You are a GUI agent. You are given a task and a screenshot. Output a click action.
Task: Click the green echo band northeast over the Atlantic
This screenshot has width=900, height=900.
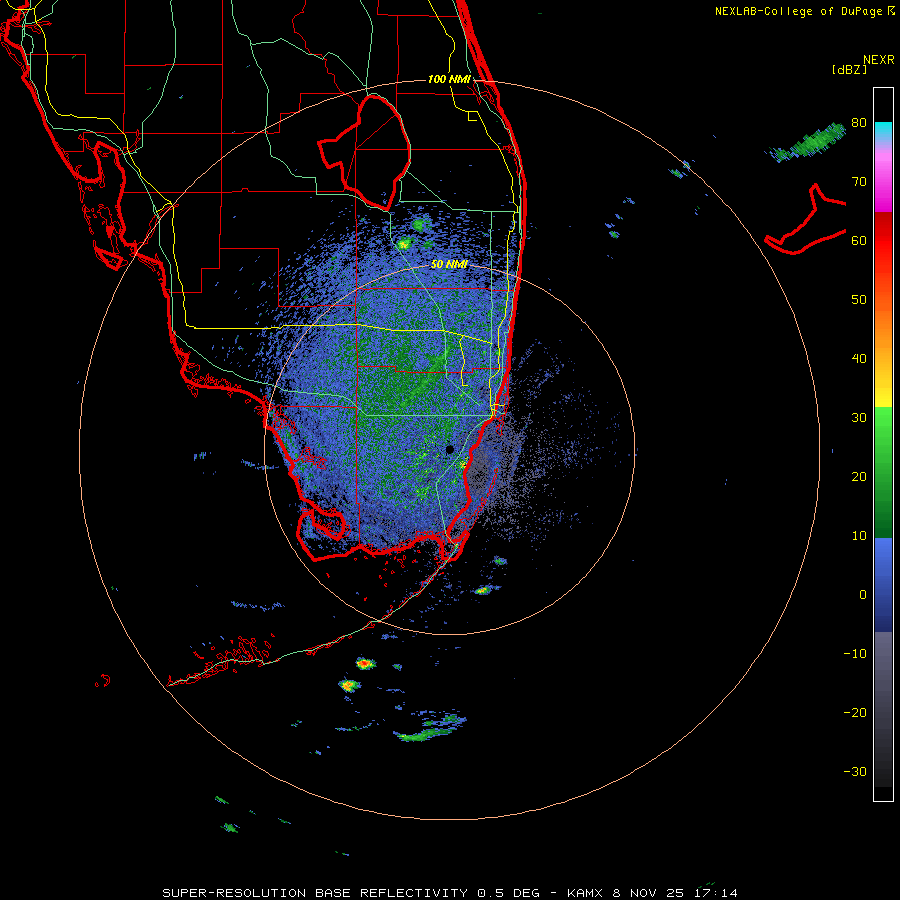pos(806,143)
